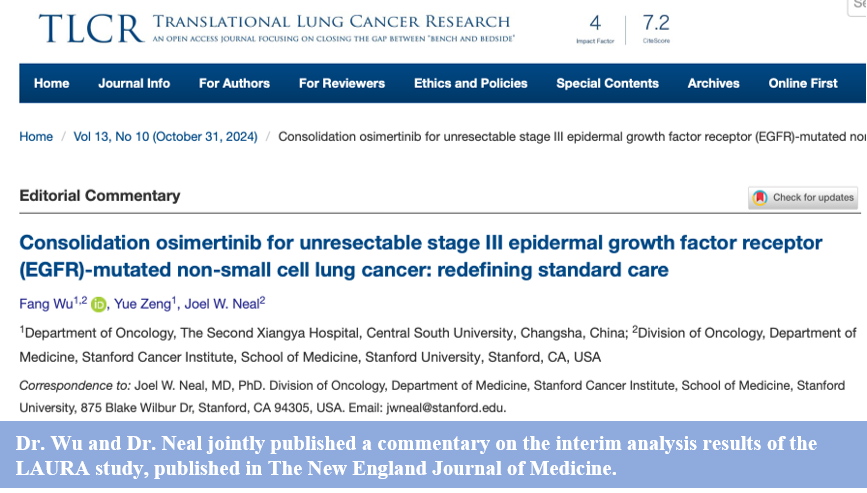The image size is (867, 493).
Task: Click author name Fang Wu
Action: coord(42,304)
